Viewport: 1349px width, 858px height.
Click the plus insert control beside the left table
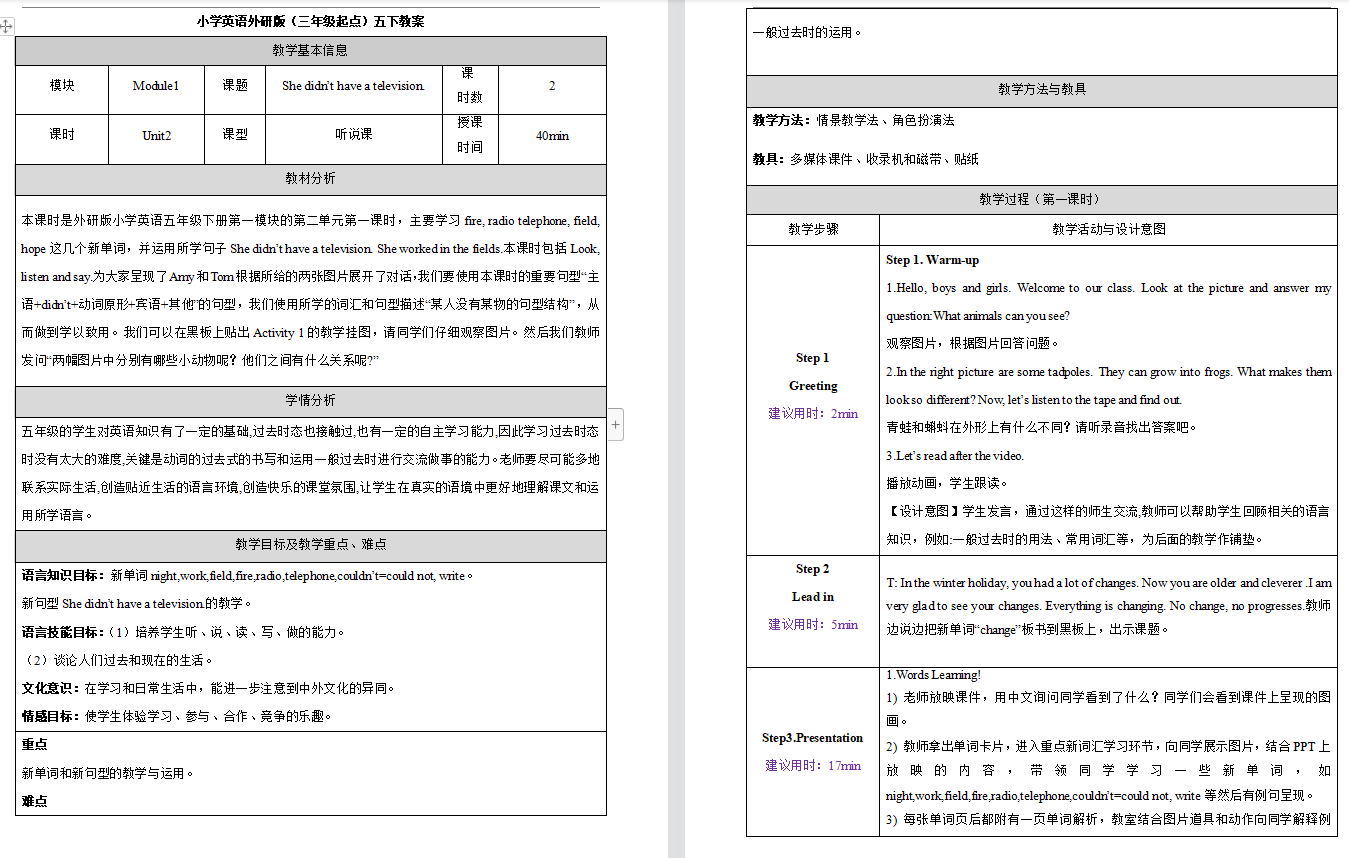click(615, 425)
